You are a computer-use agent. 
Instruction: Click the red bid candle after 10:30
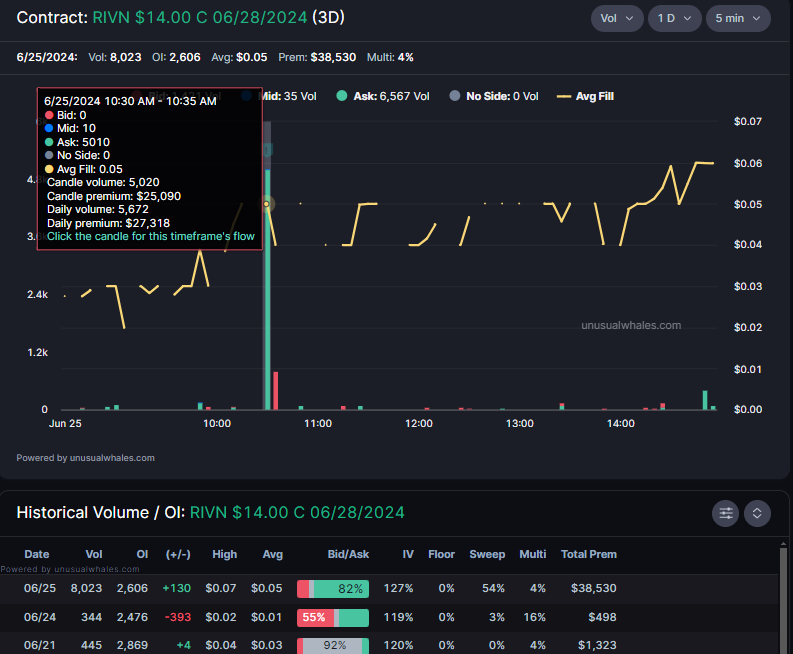tap(276, 390)
